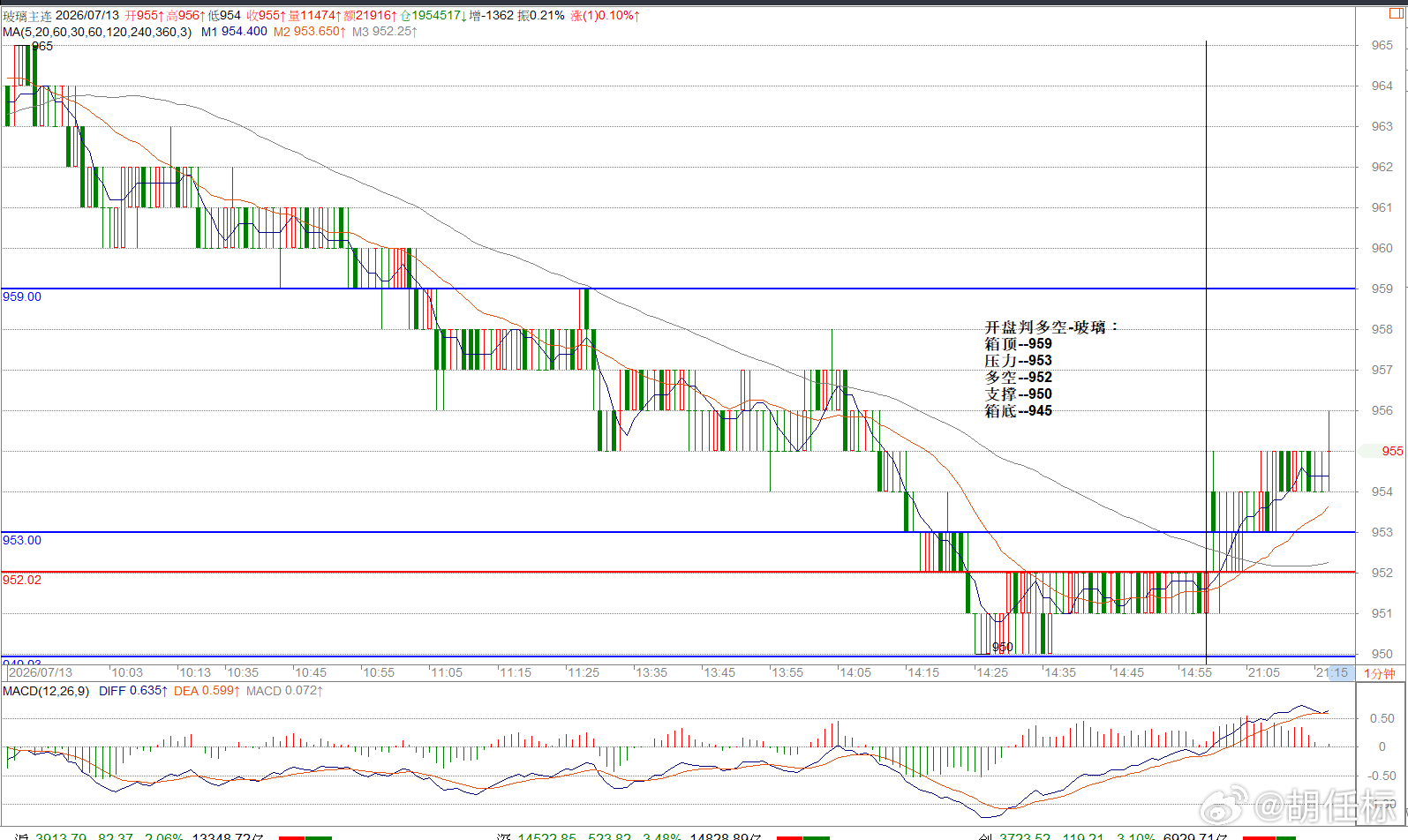Click the M1 954.400 moving average value
The height and width of the screenshot is (840, 1408).
(234, 32)
